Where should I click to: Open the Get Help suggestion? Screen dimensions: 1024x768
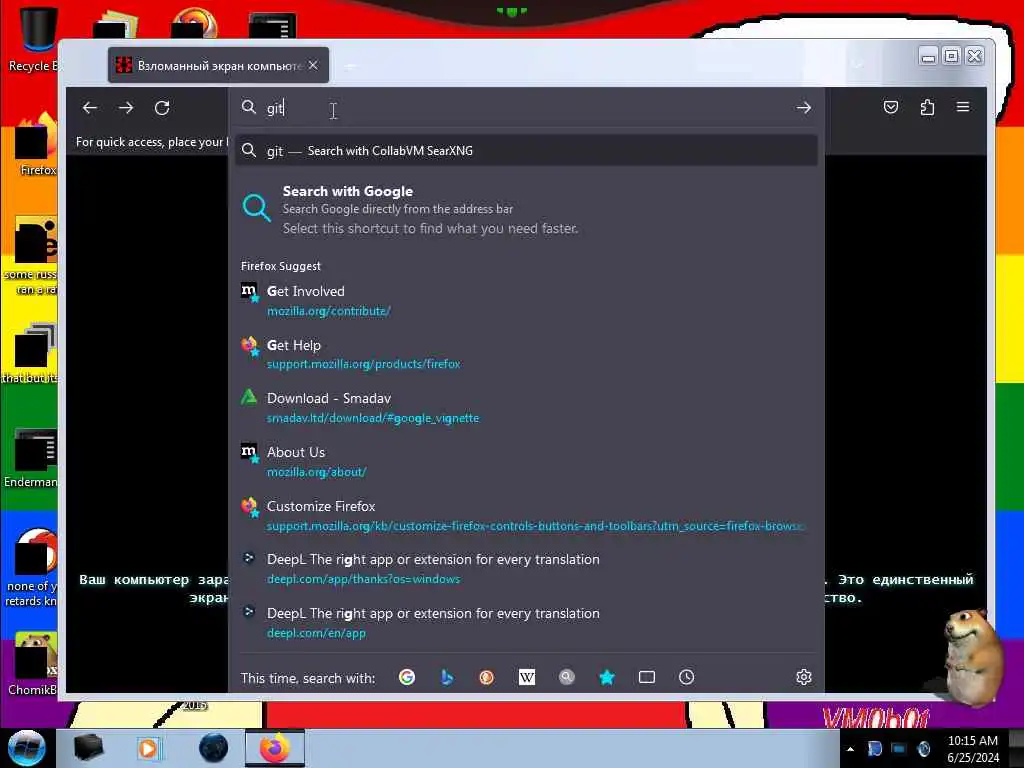click(x=526, y=354)
